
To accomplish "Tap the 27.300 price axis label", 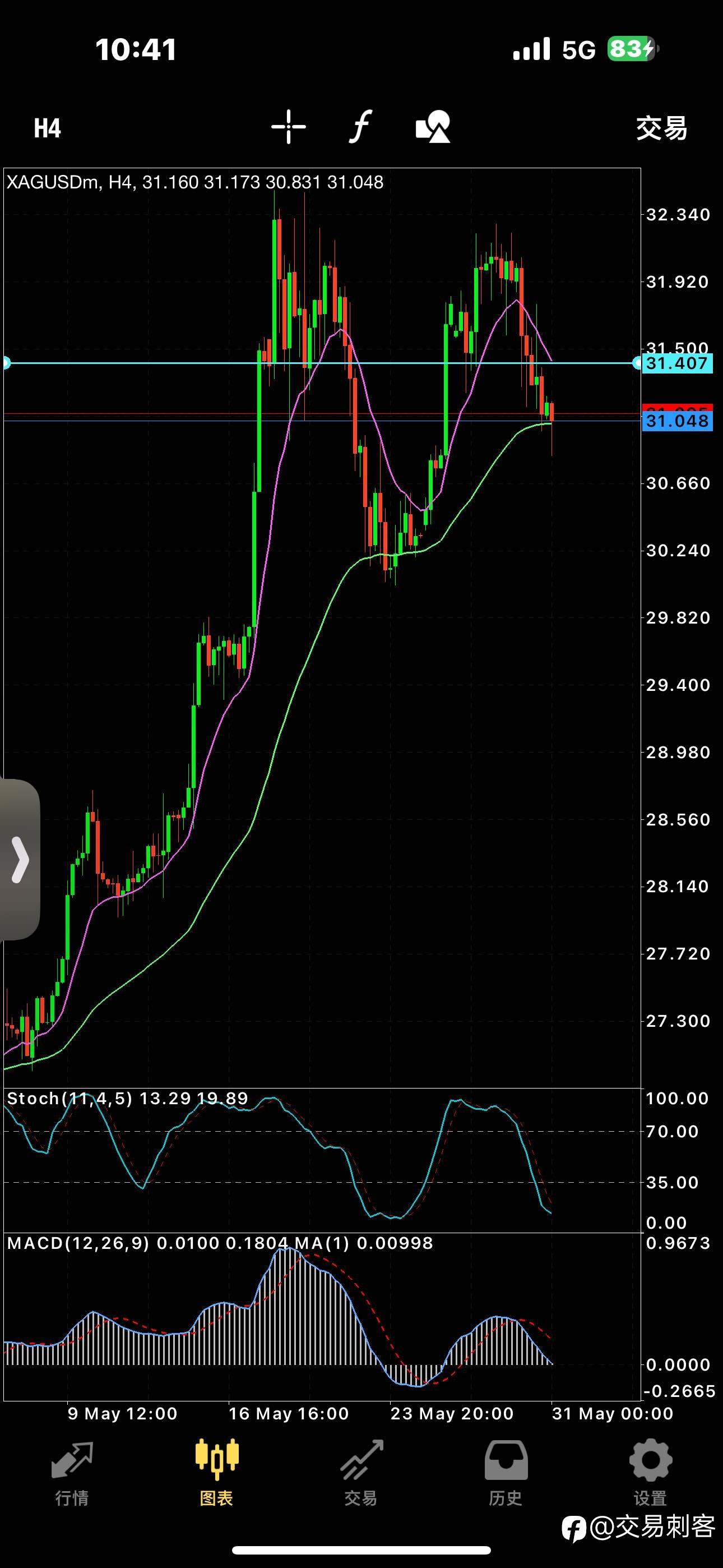I will click(x=678, y=1021).
